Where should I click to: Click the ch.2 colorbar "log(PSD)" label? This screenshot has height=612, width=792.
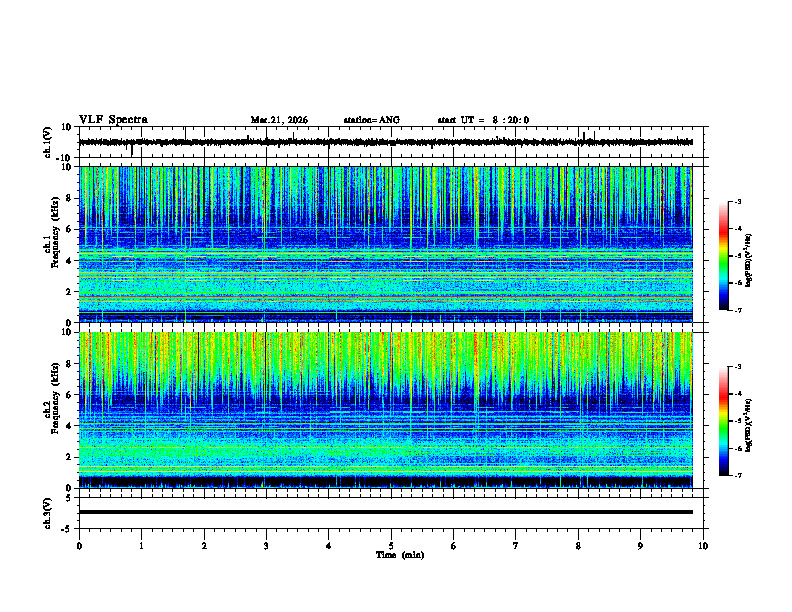748,425
